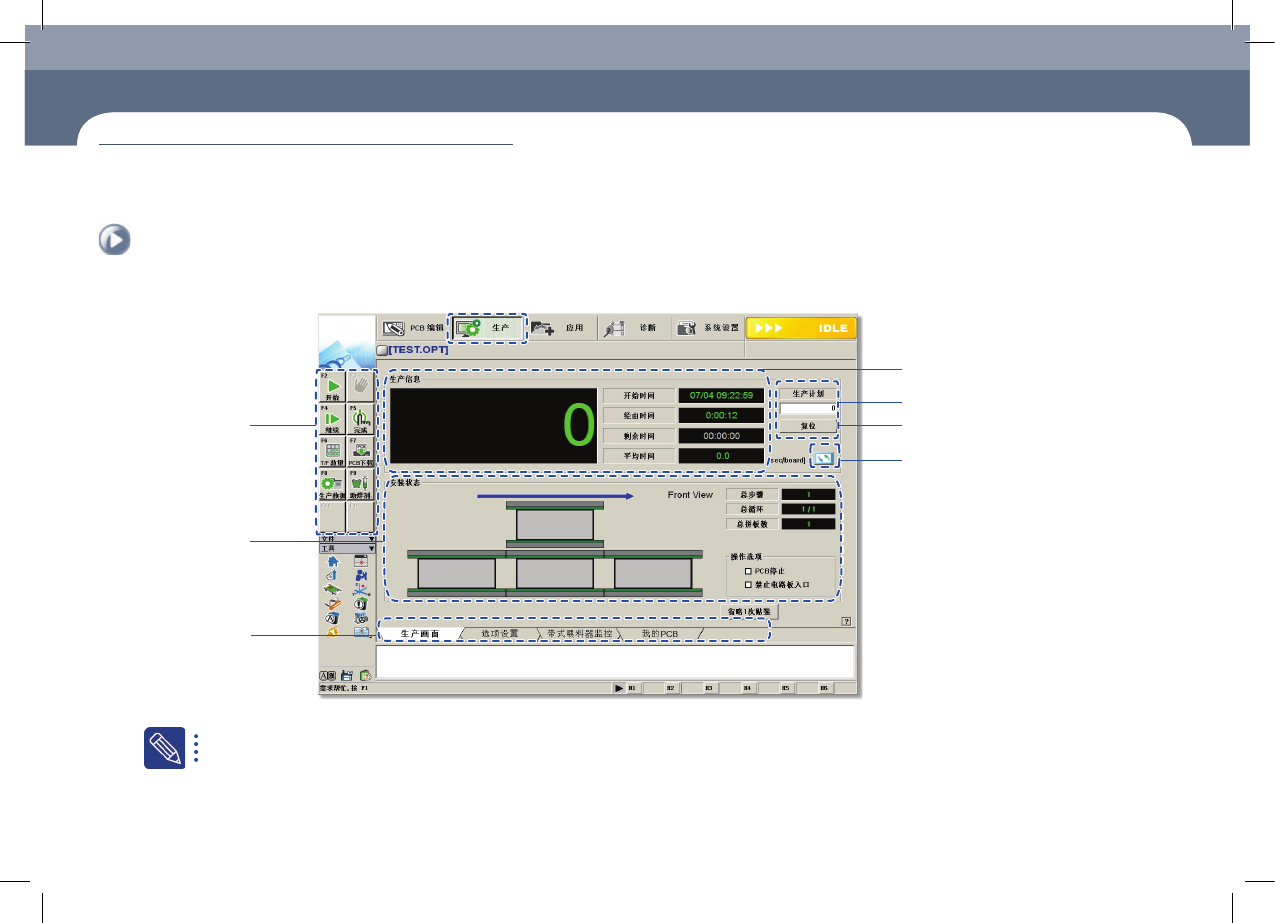1275x923 pixels.
Task: Select the 生产 production menu
Action: point(487,327)
